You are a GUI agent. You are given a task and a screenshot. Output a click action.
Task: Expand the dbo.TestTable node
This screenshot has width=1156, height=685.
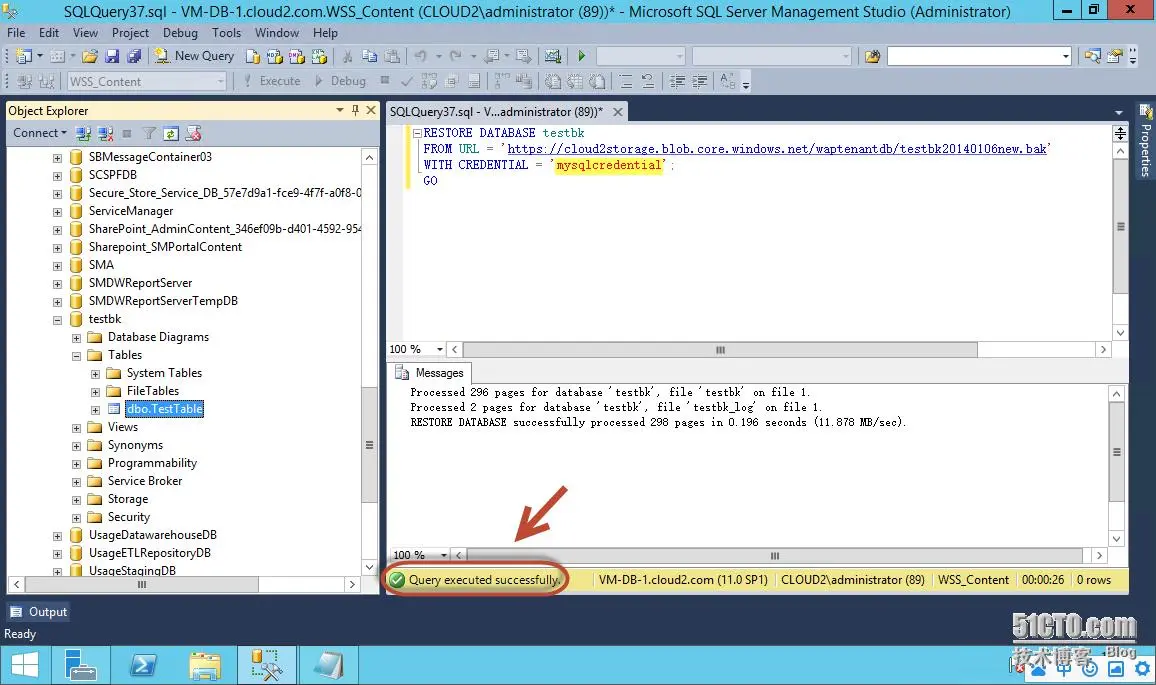coord(95,410)
